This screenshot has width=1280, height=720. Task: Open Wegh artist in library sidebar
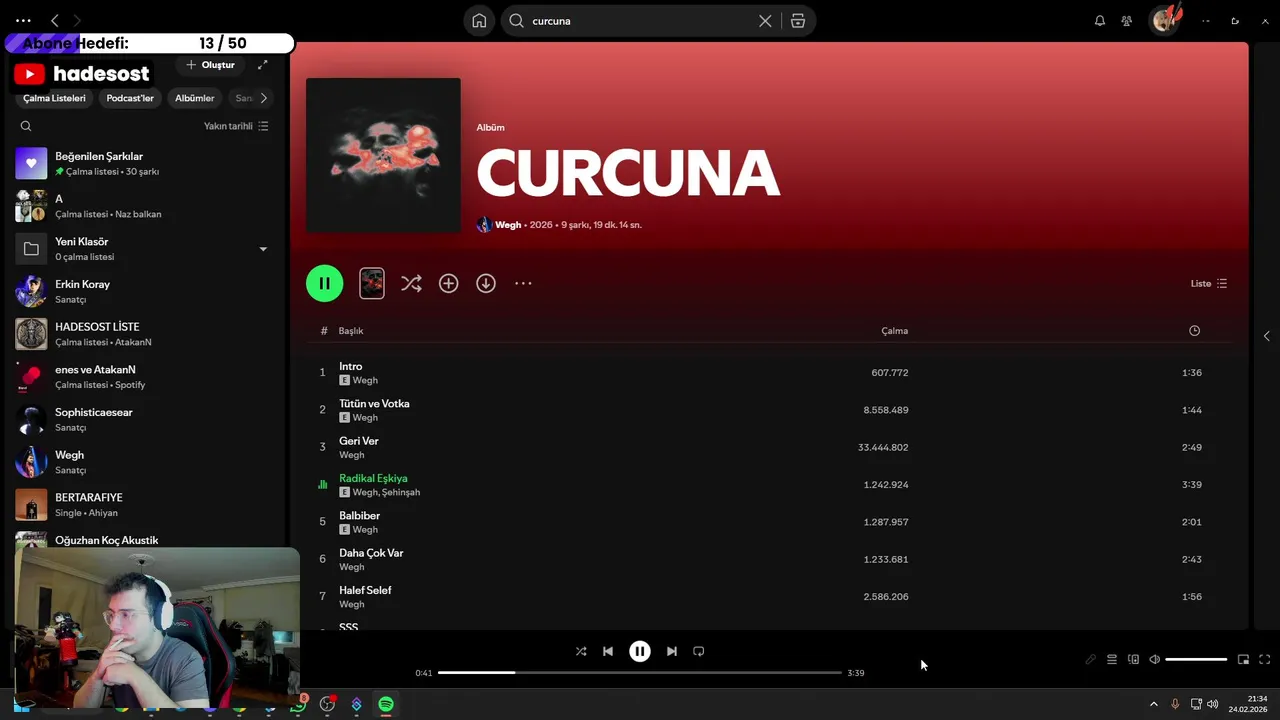[143, 462]
